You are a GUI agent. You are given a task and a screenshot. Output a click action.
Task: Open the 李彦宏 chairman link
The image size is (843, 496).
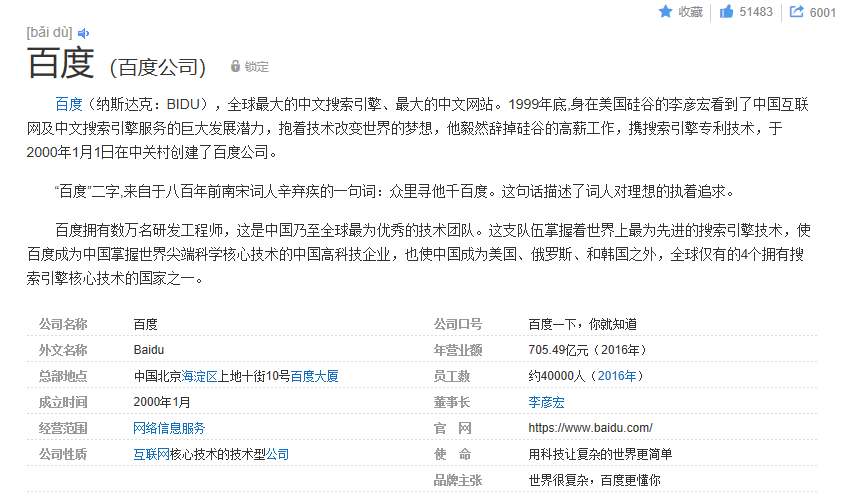546,402
